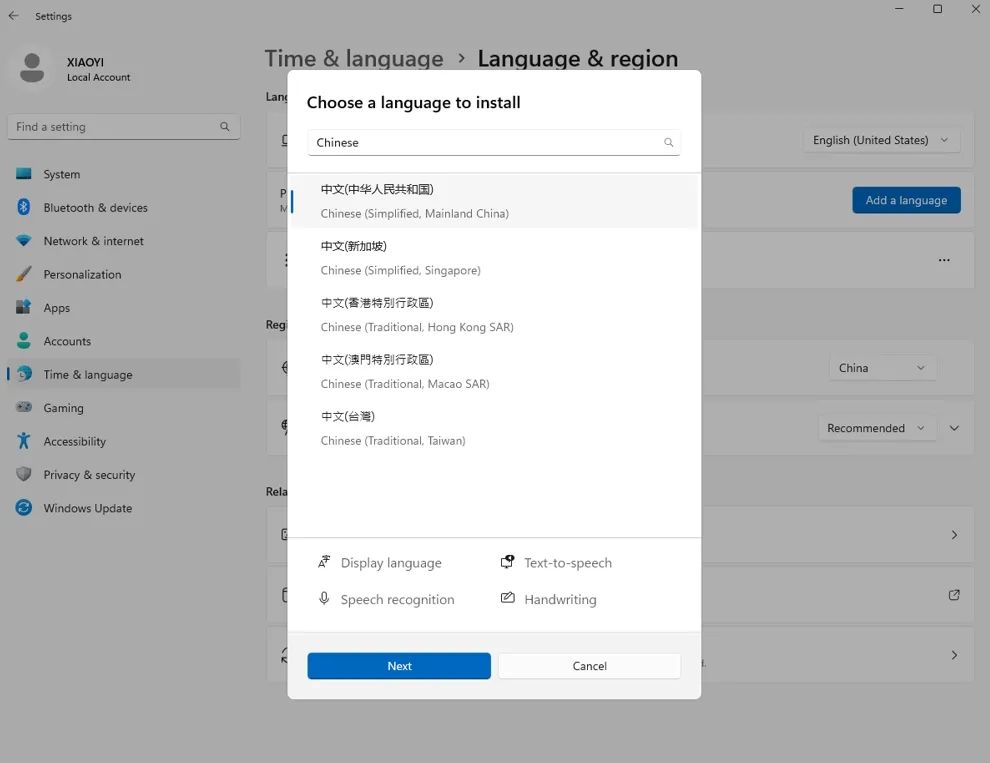990x763 pixels.
Task: Open last related settings row chevron
Action: point(954,655)
